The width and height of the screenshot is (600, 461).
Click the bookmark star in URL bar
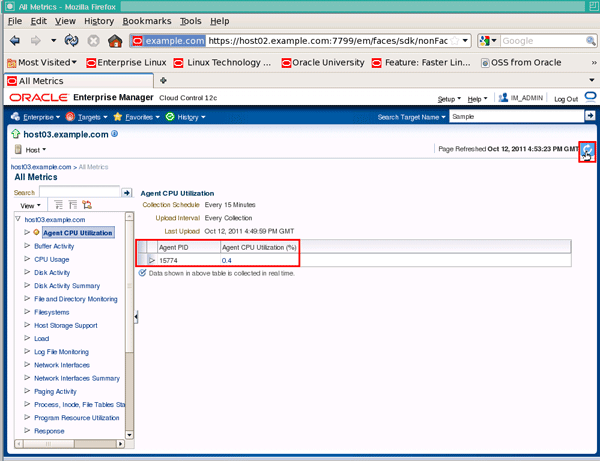[454, 41]
